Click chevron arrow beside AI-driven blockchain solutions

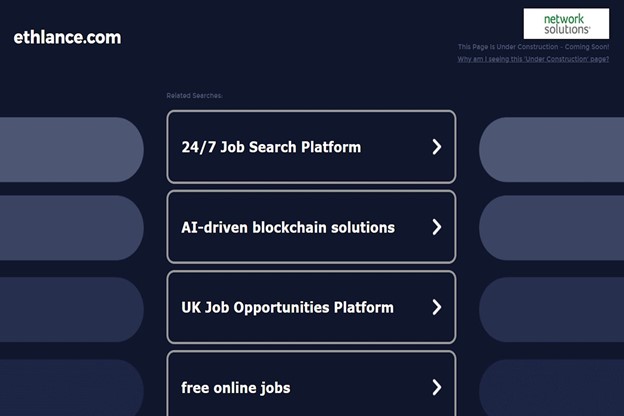tap(437, 227)
